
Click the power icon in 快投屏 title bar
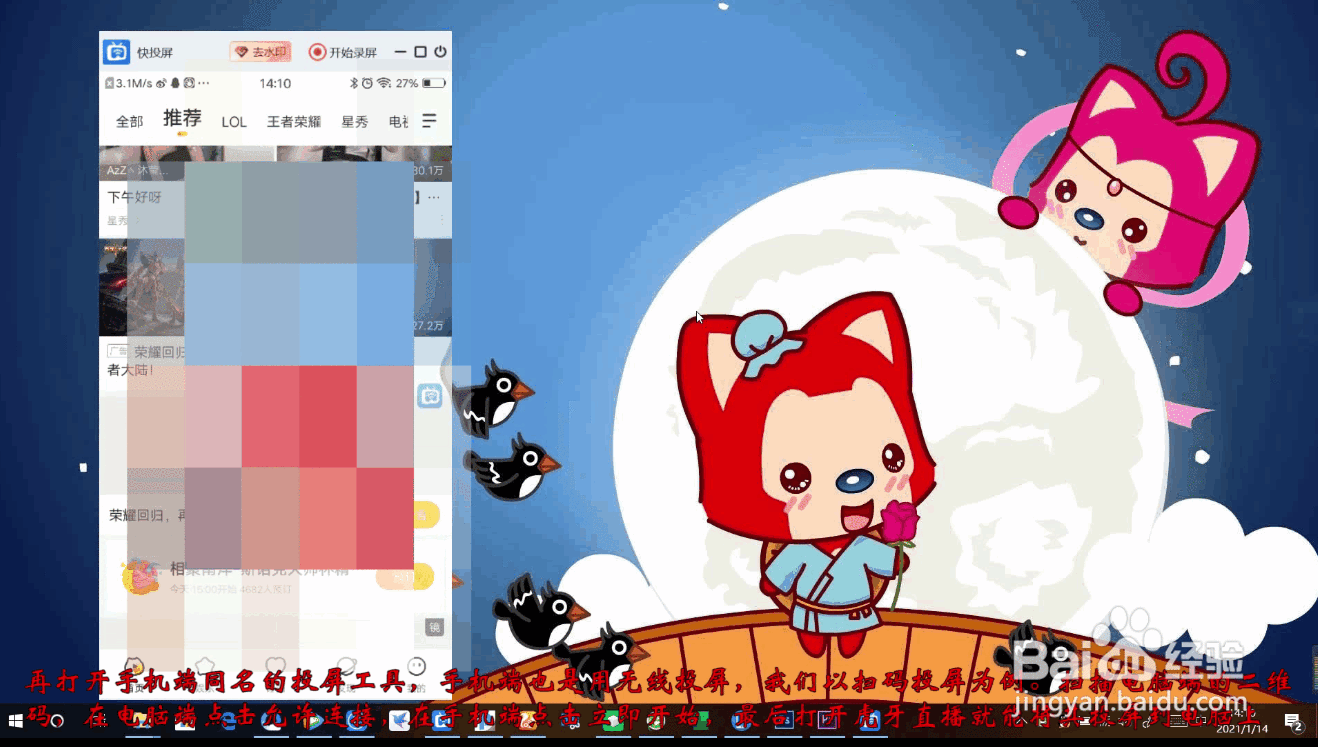pyautogui.click(x=440, y=52)
